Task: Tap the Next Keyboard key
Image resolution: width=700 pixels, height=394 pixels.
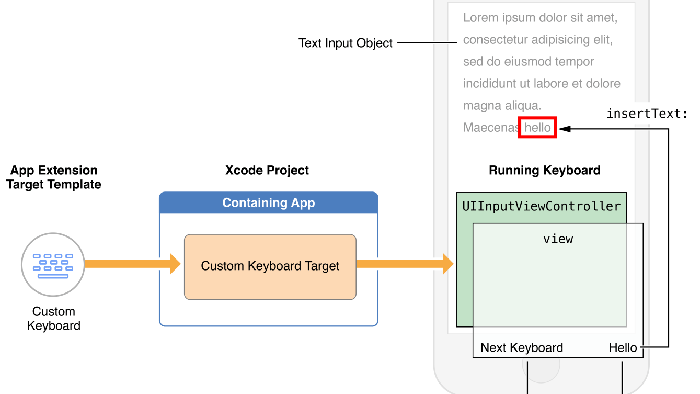Action: point(521,348)
